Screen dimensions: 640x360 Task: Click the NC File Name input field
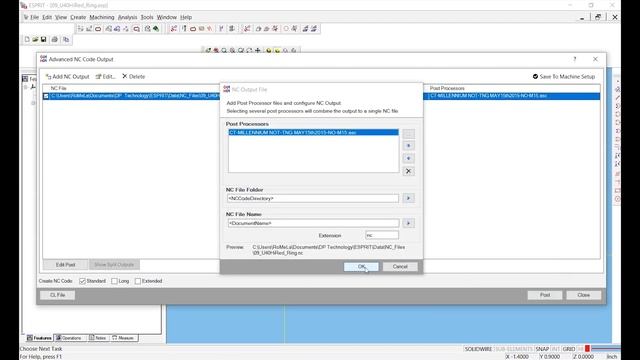[313, 223]
